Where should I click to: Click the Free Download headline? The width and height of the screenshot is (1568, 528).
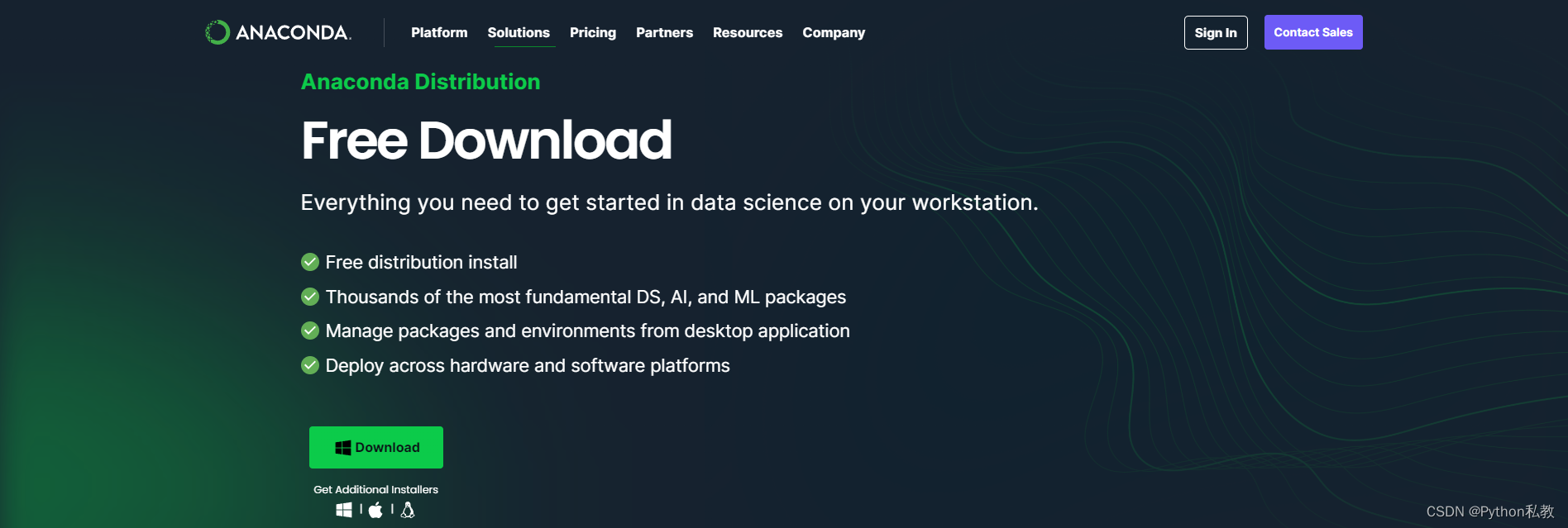click(x=486, y=140)
